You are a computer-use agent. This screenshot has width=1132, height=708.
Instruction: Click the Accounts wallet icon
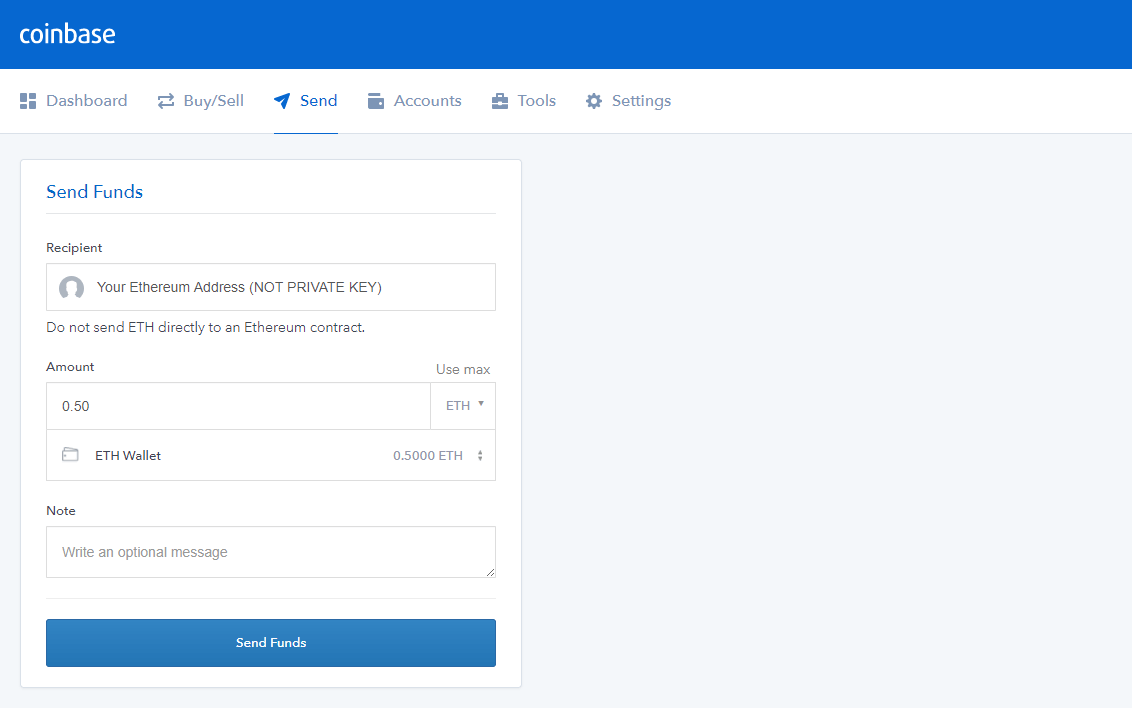375,101
